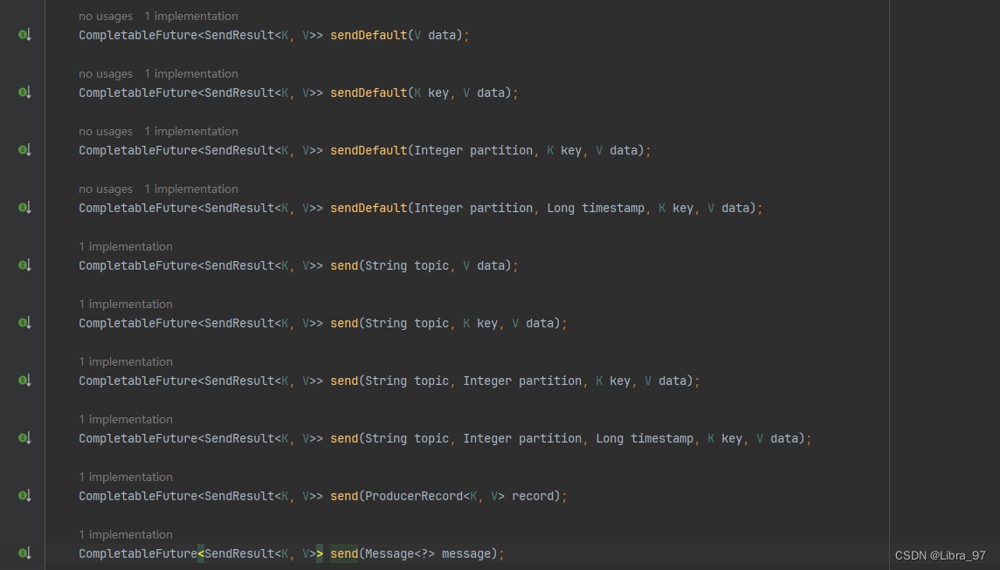Viewport: 1000px width, 570px height.
Task: Open '1 implementation' hint above send(Message<?> message)
Action: pos(126,534)
